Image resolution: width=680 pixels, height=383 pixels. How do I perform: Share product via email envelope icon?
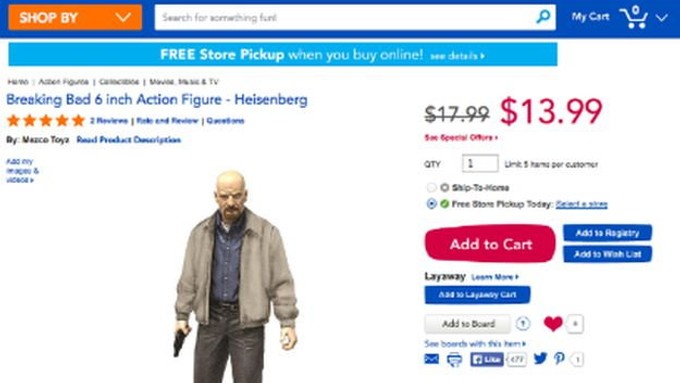pyautogui.click(x=432, y=359)
